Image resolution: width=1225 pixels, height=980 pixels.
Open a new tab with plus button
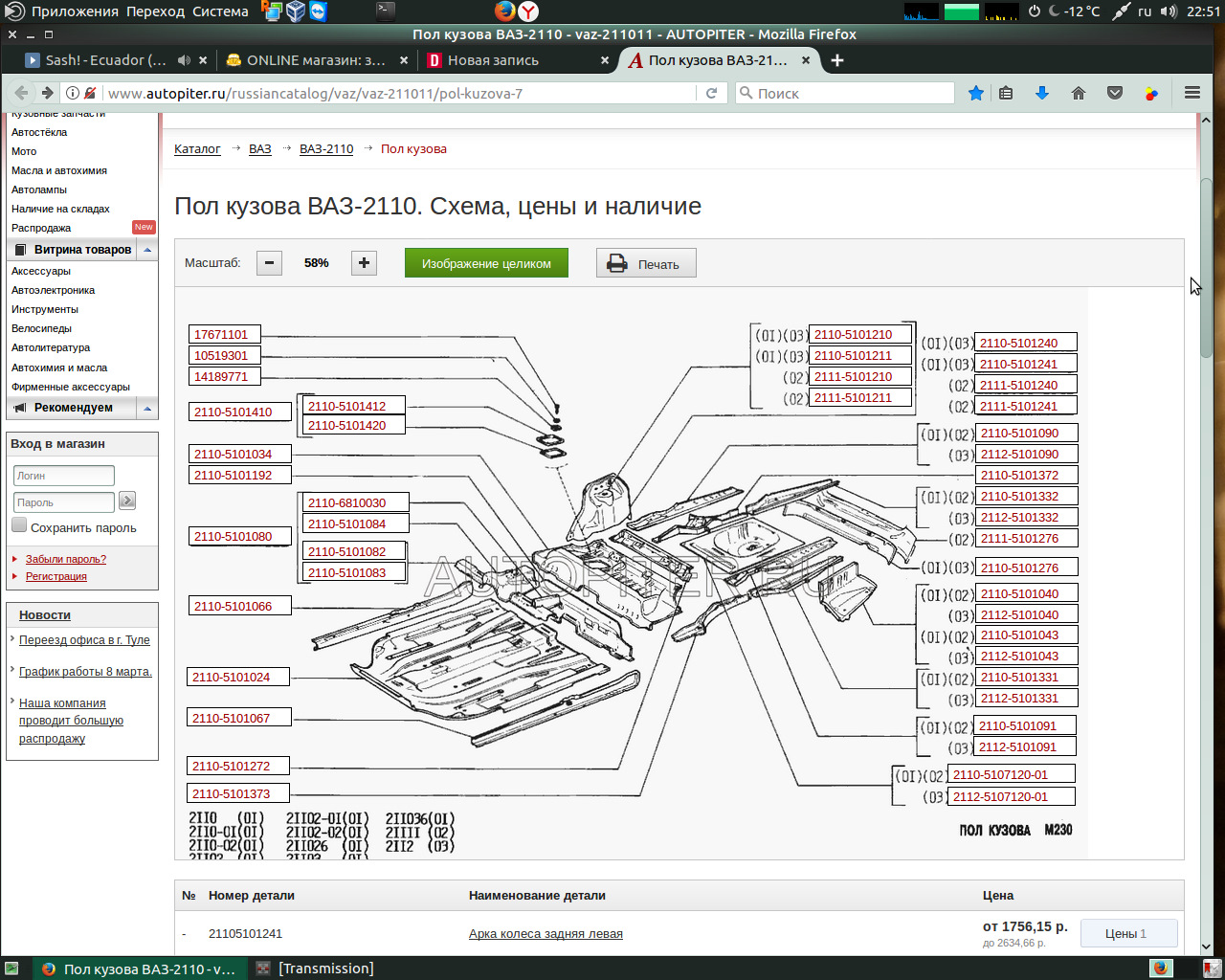click(837, 60)
